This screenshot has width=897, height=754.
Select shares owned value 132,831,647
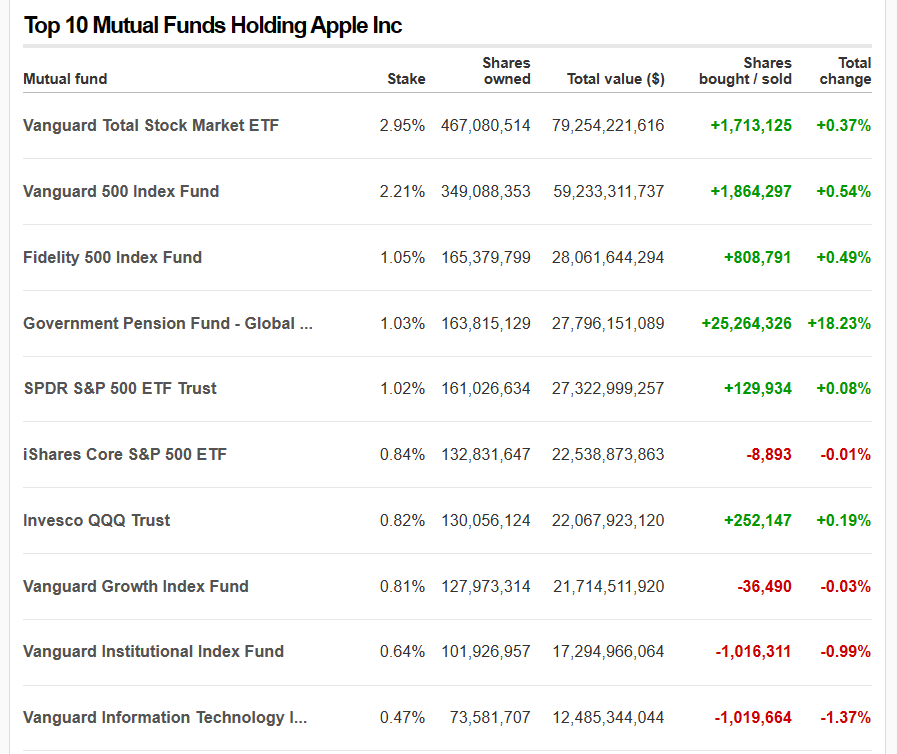(486, 454)
